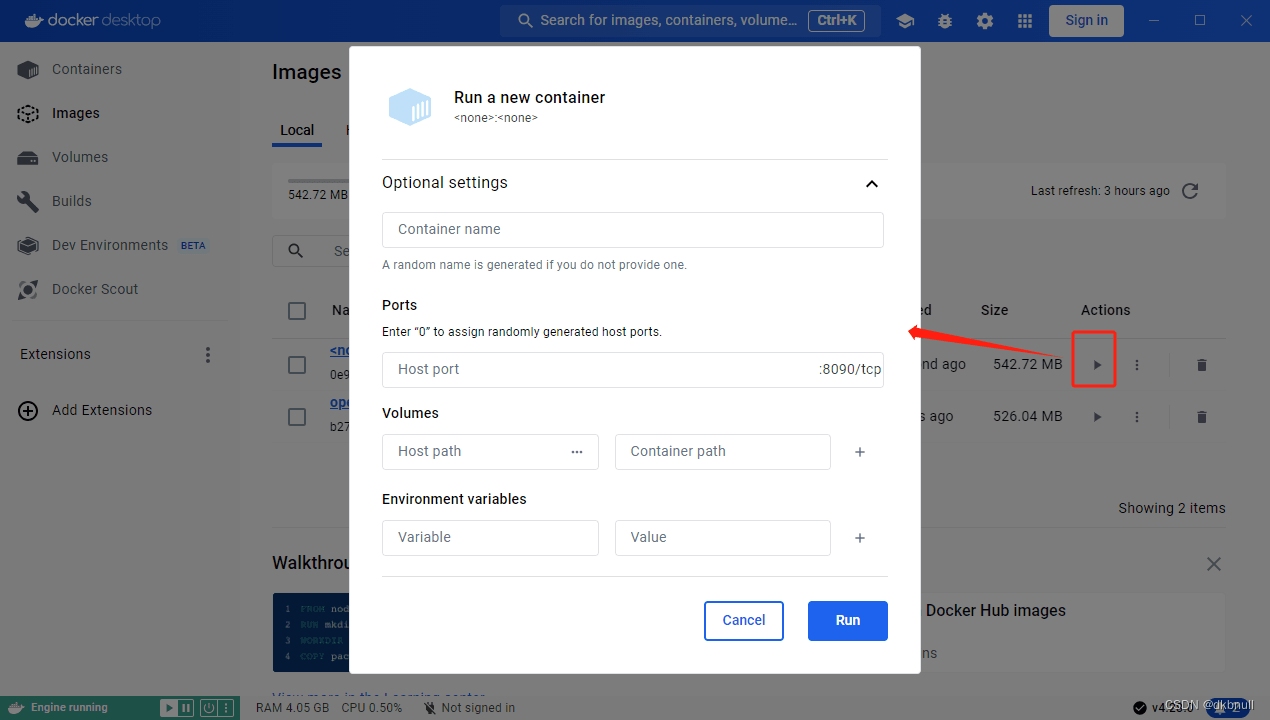Viewport: 1270px width, 720px height.
Task: Open the Learning center graduation cap icon
Action: (905, 21)
